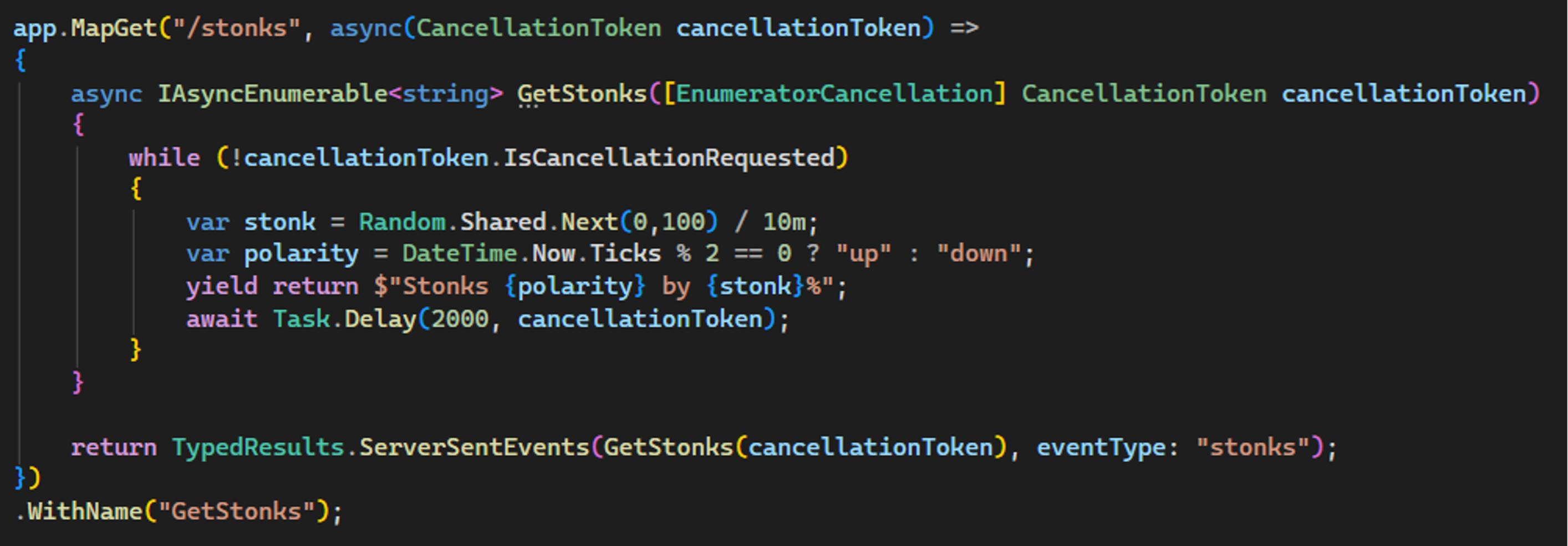Click the "up" string literal
The width and height of the screenshot is (1568, 546).
863,254
